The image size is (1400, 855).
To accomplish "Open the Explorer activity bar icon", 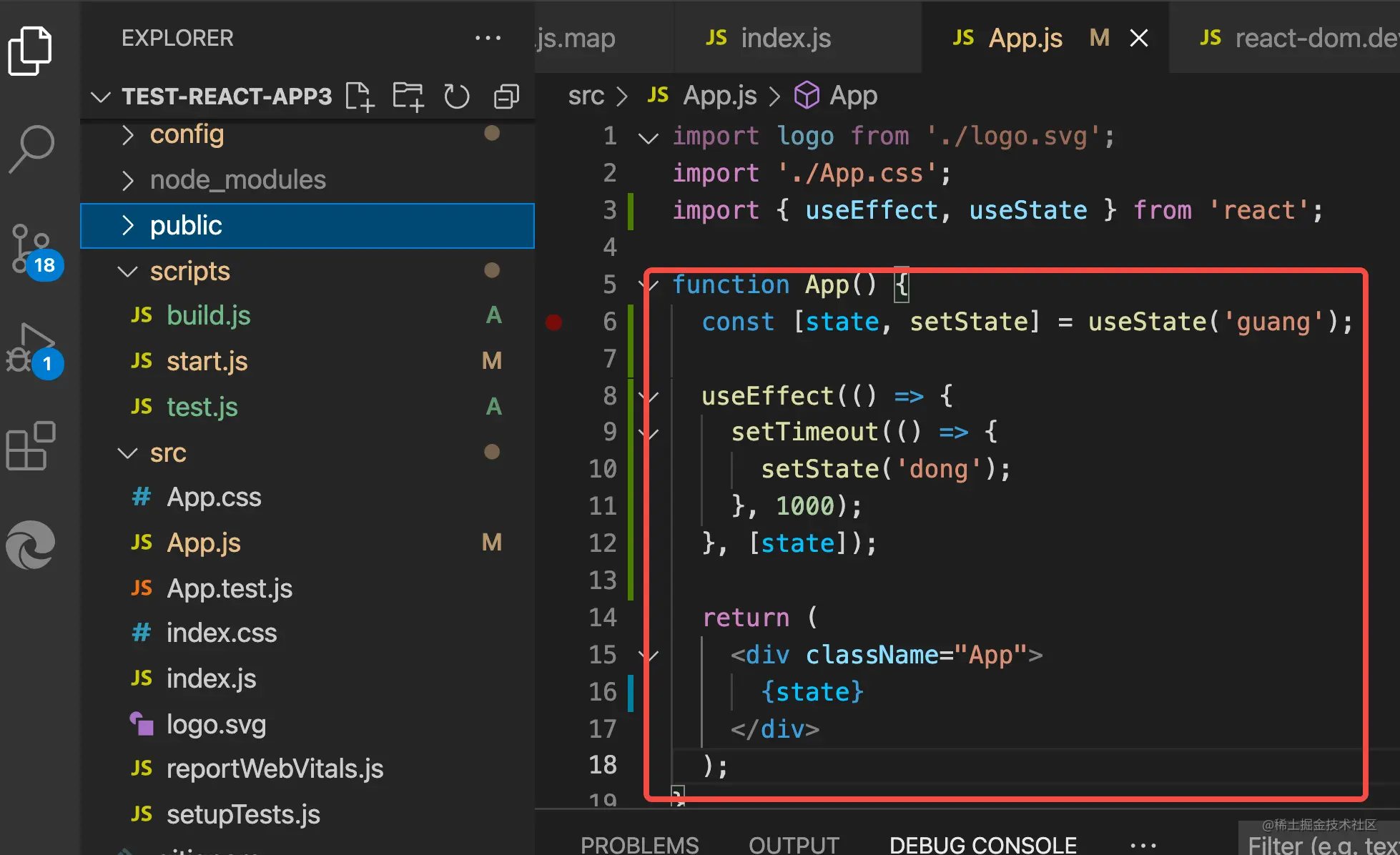I will coord(29,50).
